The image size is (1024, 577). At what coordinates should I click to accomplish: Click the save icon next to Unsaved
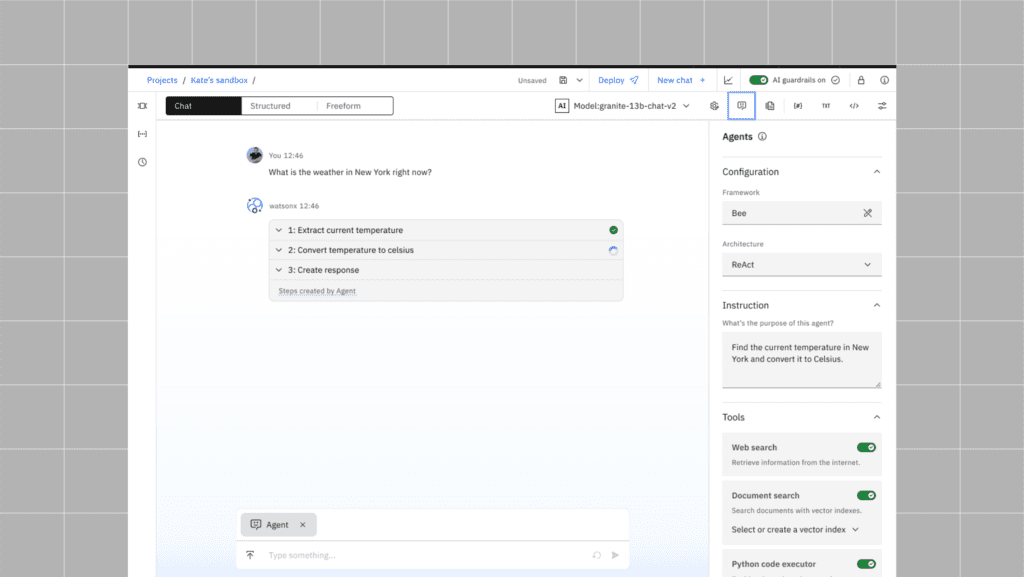[563, 80]
